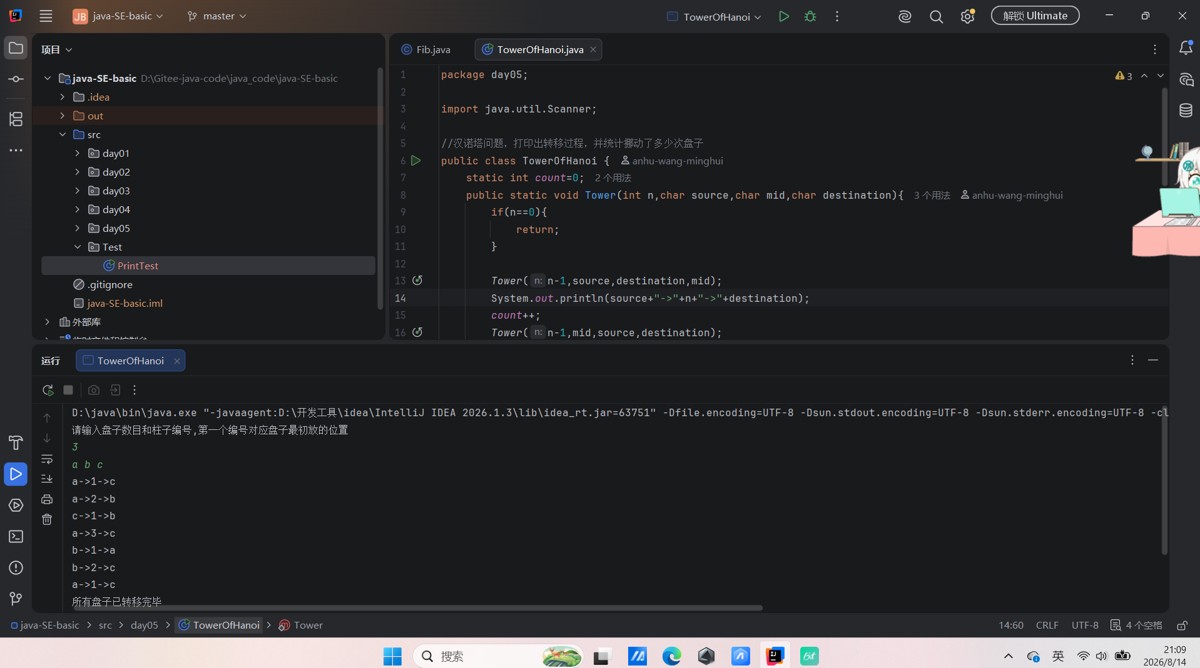Select the .gitignore file

pyautogui.click(x=103, y=285)
